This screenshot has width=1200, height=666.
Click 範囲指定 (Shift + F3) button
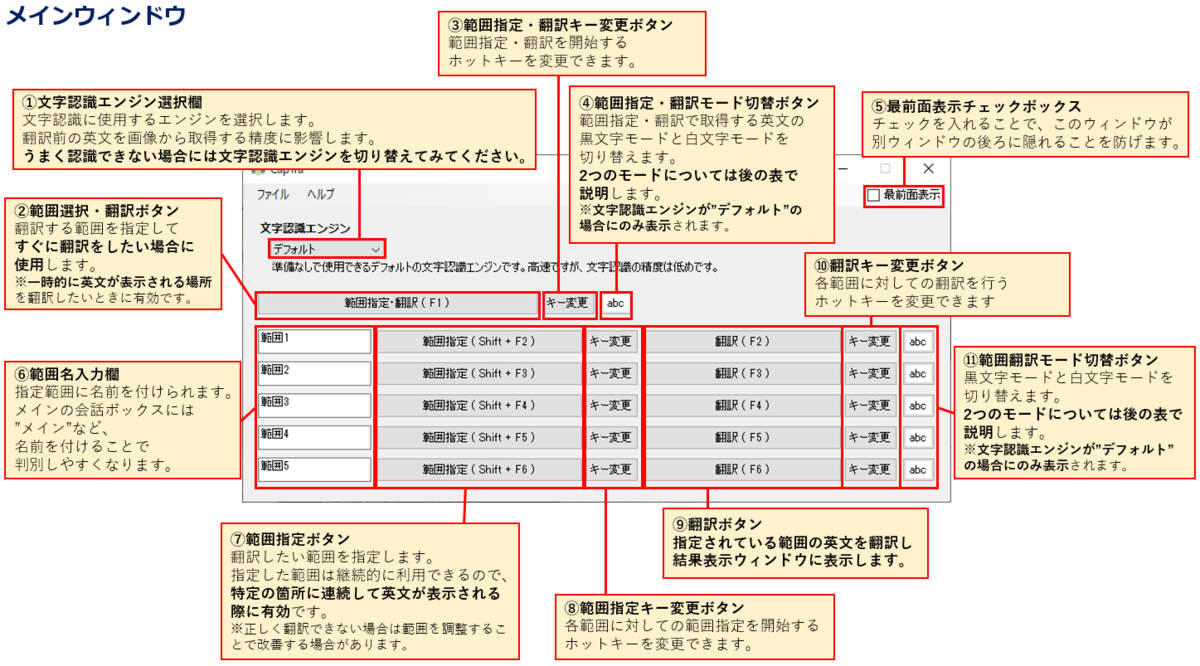[x=478, y=374]
